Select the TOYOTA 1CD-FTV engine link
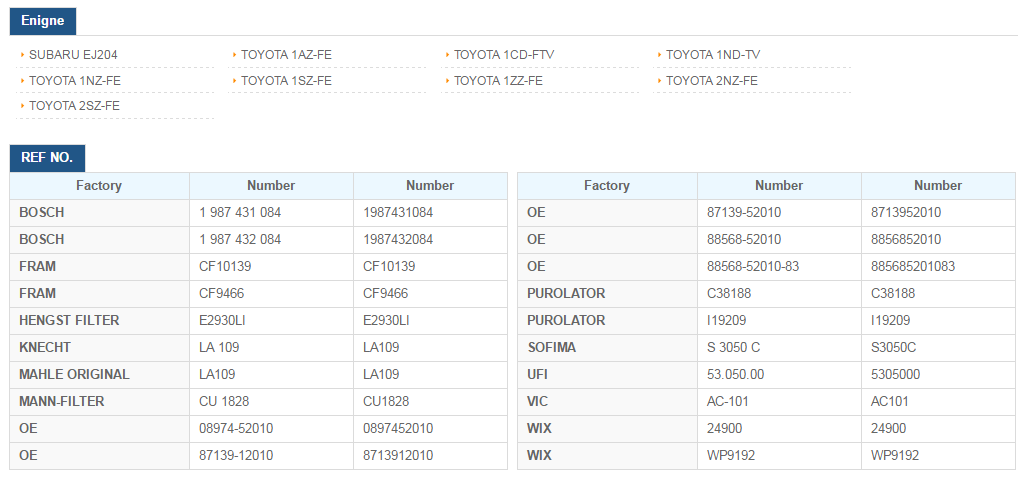This screenshot has height=480, width=1030. [504, 55]
